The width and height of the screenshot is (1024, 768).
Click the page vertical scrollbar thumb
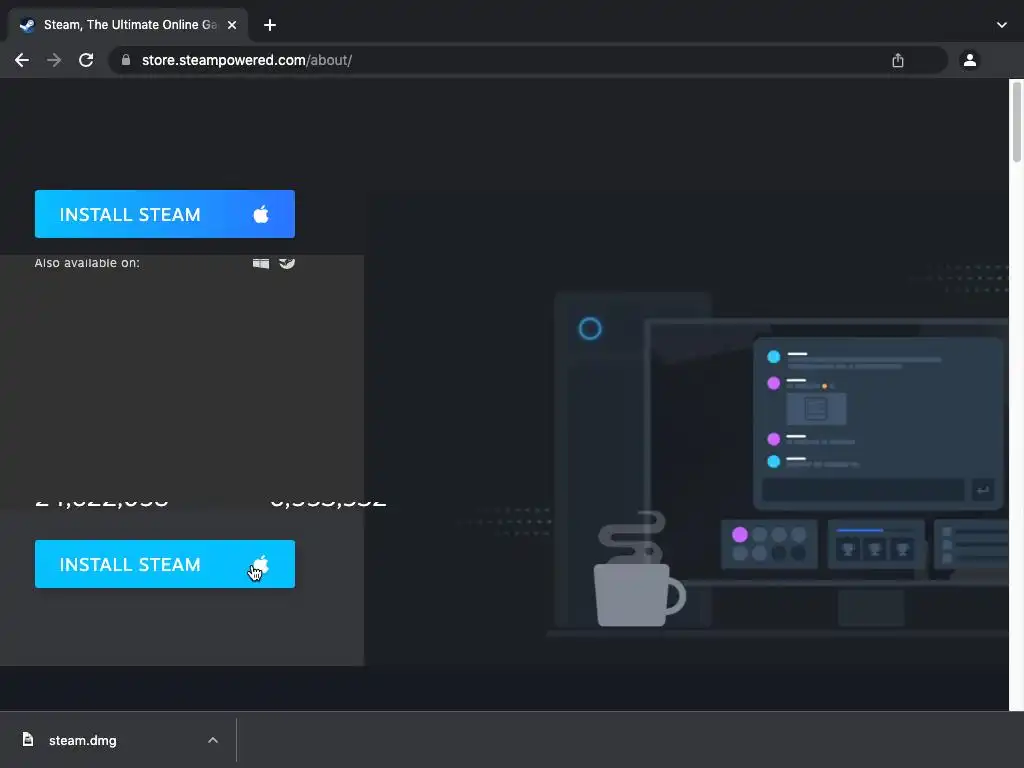pyautogui.click(x=1017, y=121)
